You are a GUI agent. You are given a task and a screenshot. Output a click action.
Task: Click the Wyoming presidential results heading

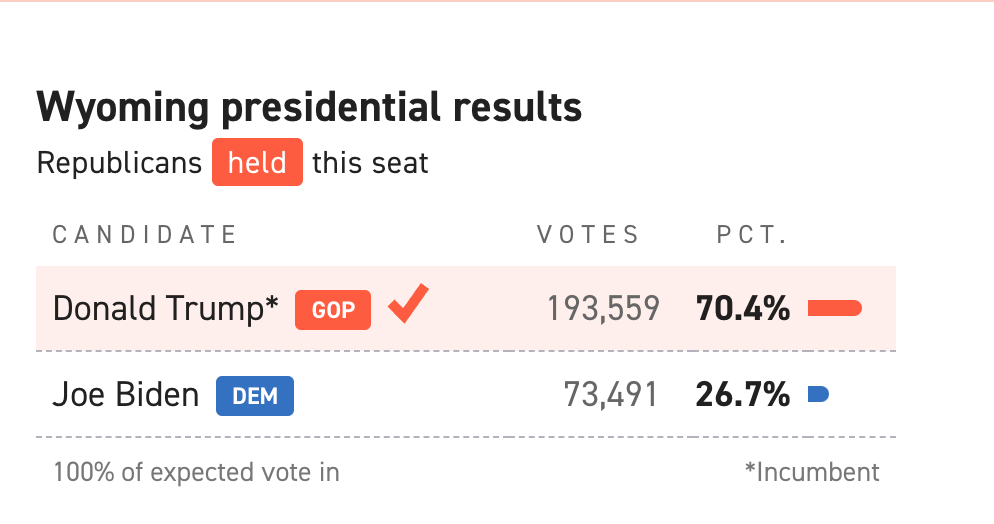coord(309,107)
